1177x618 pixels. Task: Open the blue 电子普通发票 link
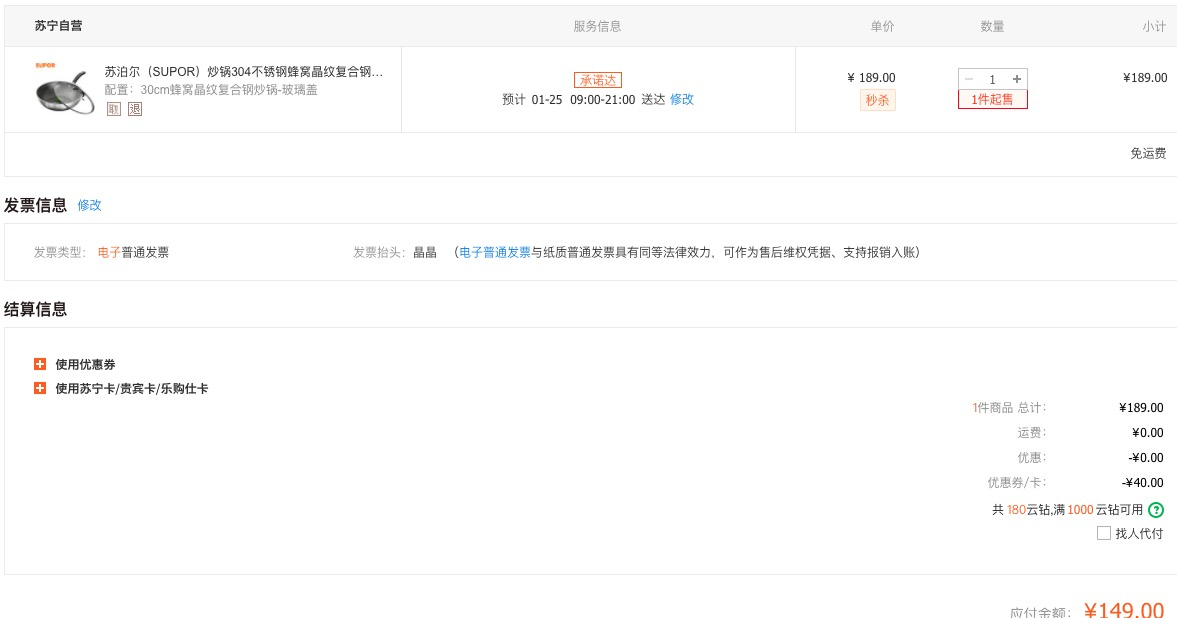[x=495, y=252]
